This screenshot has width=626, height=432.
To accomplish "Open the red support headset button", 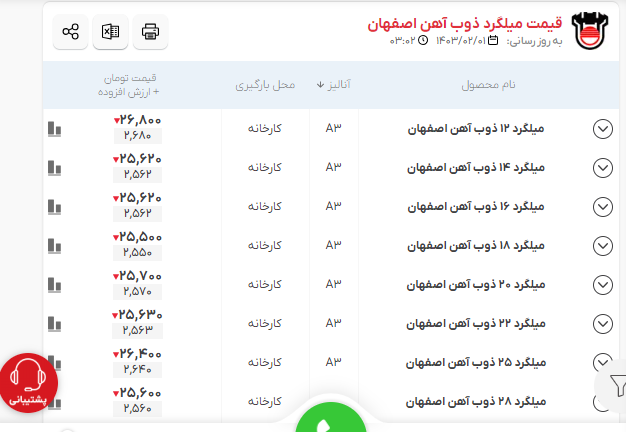I will point(29,383).
